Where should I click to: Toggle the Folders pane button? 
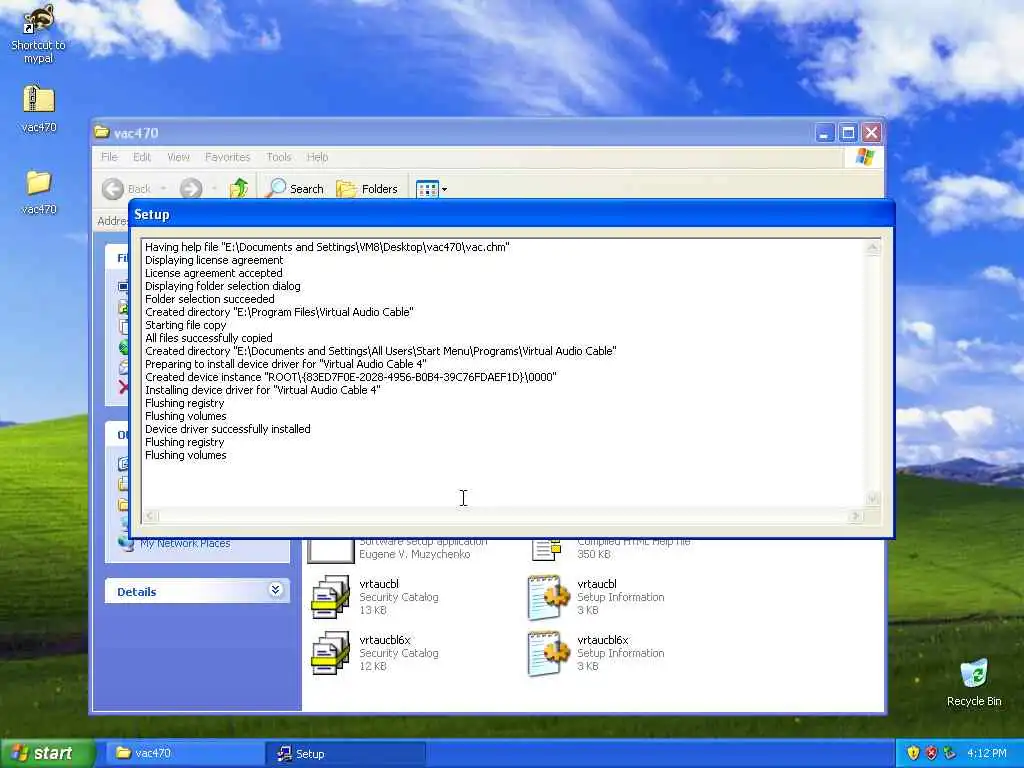366,189
